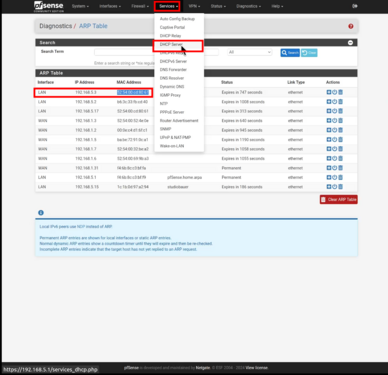
Task: Collapse the Search panel minus icon
Action: click(350, 43)
